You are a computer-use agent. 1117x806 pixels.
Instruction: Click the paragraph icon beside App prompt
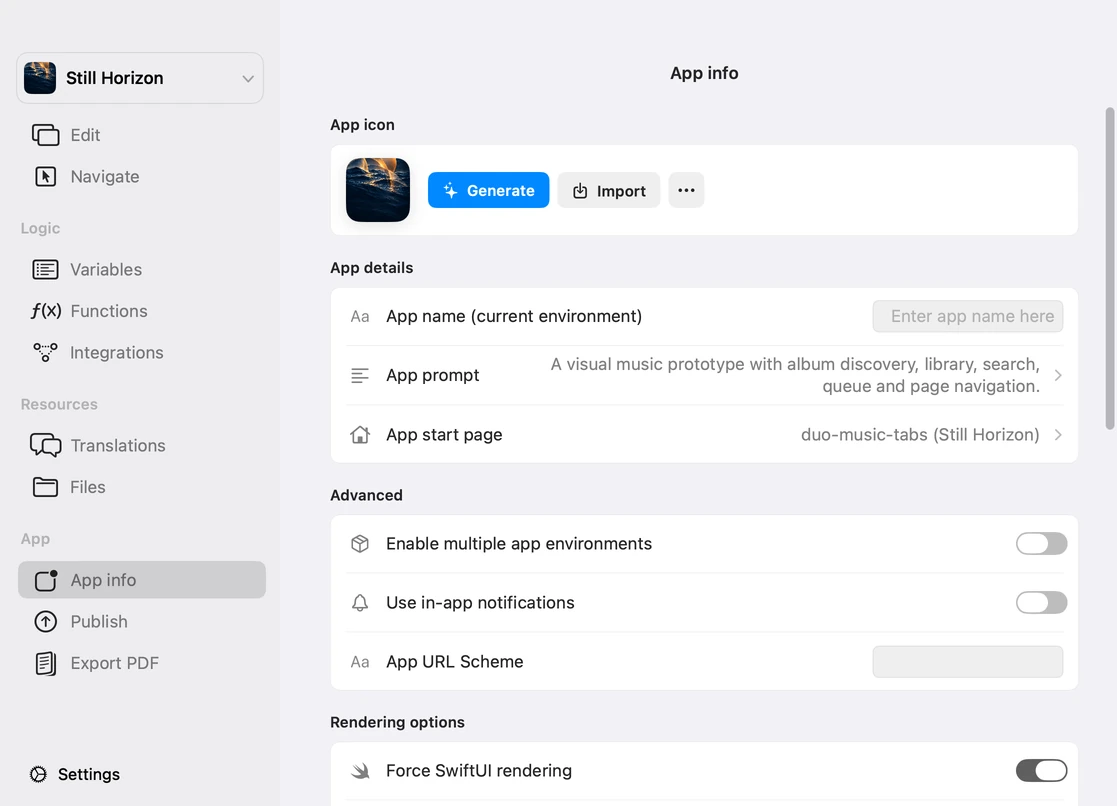point(360,376)
